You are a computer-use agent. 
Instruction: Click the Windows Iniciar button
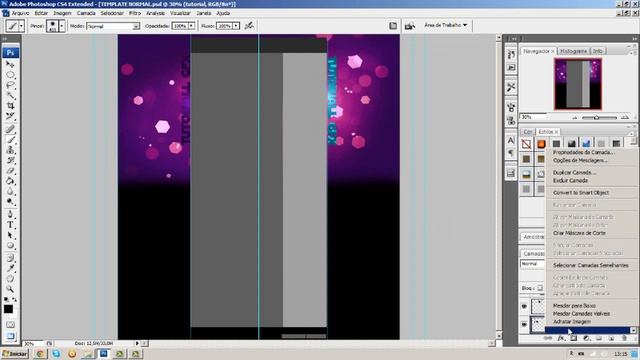click(x=15, y=354)
